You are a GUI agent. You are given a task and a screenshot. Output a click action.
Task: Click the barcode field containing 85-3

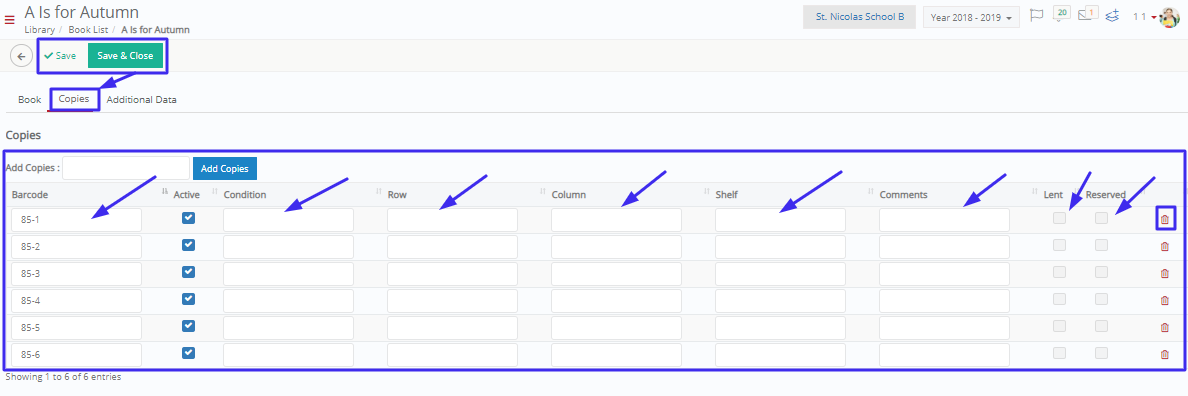(x=77, y=274)
